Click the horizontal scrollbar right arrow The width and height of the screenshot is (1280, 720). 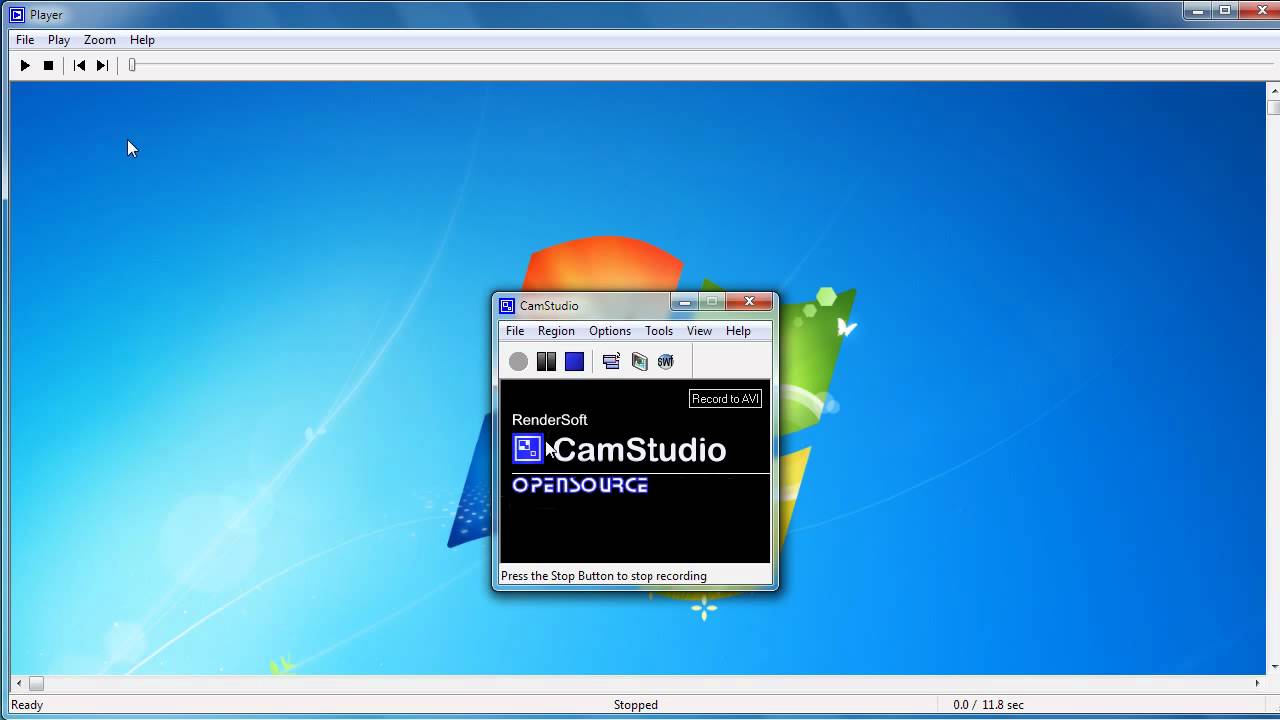coord(1258,684)
